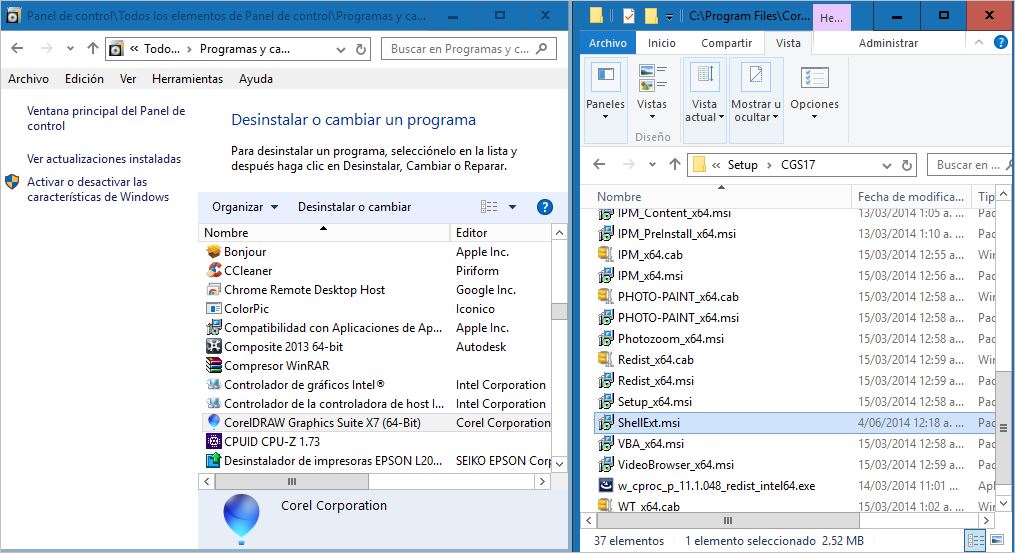1015x553 pixels.
Task: Open Activar o desactivar características de Windows
Action: (x=98, y=190)
